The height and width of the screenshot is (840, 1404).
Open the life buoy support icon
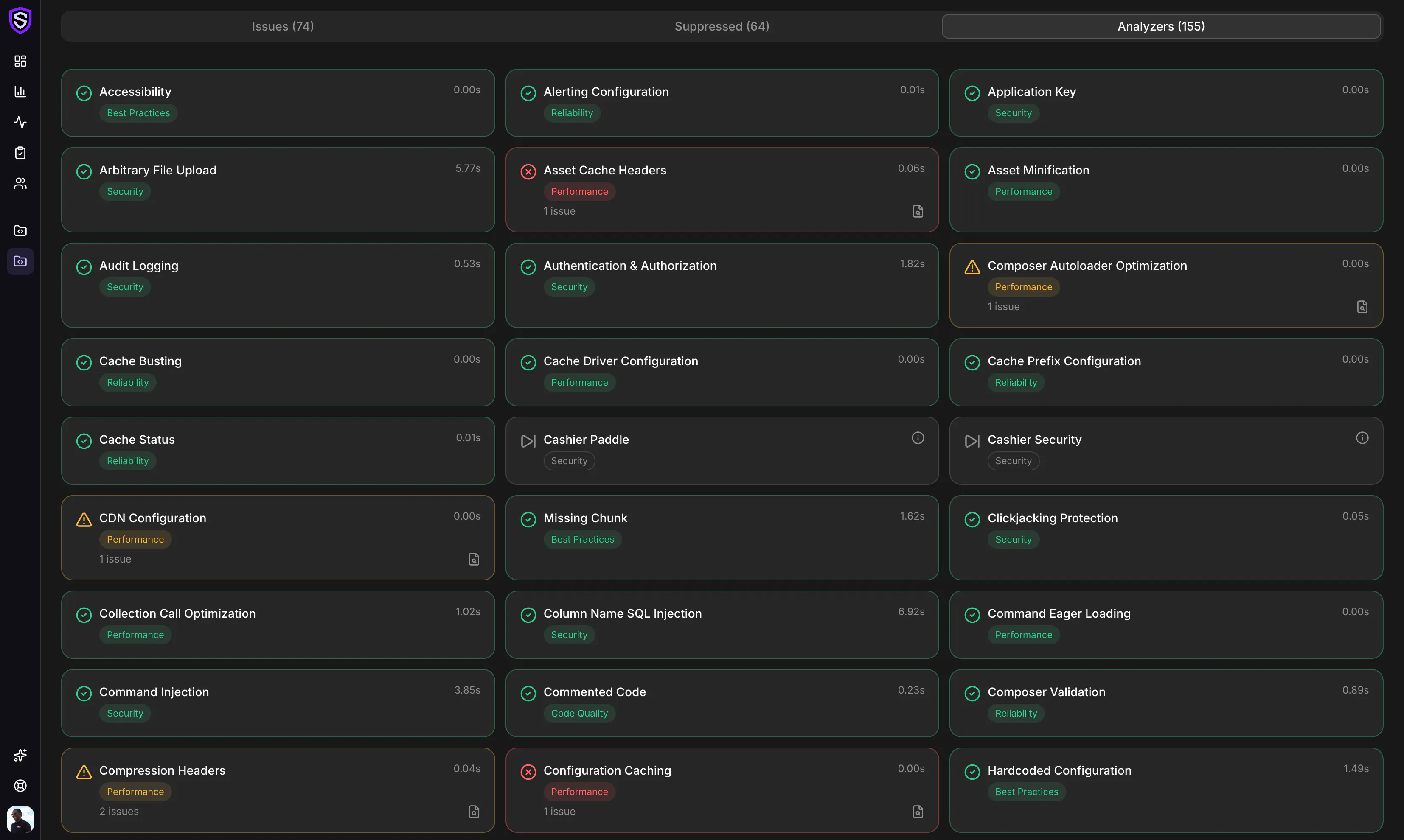(x=20, y=786)
